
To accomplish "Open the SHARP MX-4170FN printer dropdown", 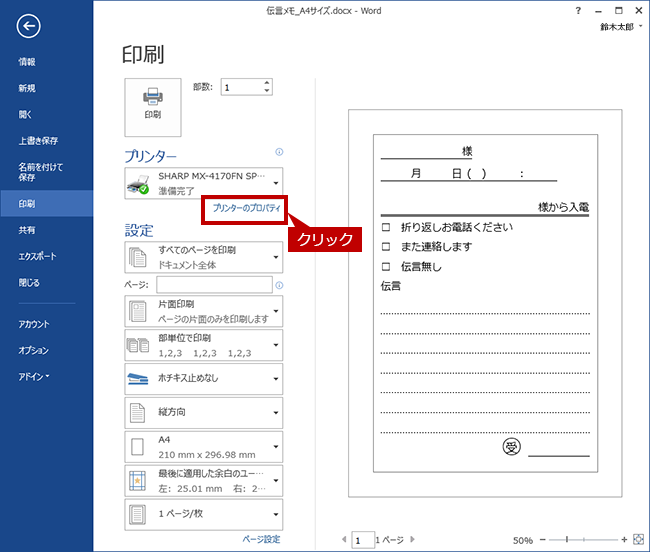I will pos(204,183).
